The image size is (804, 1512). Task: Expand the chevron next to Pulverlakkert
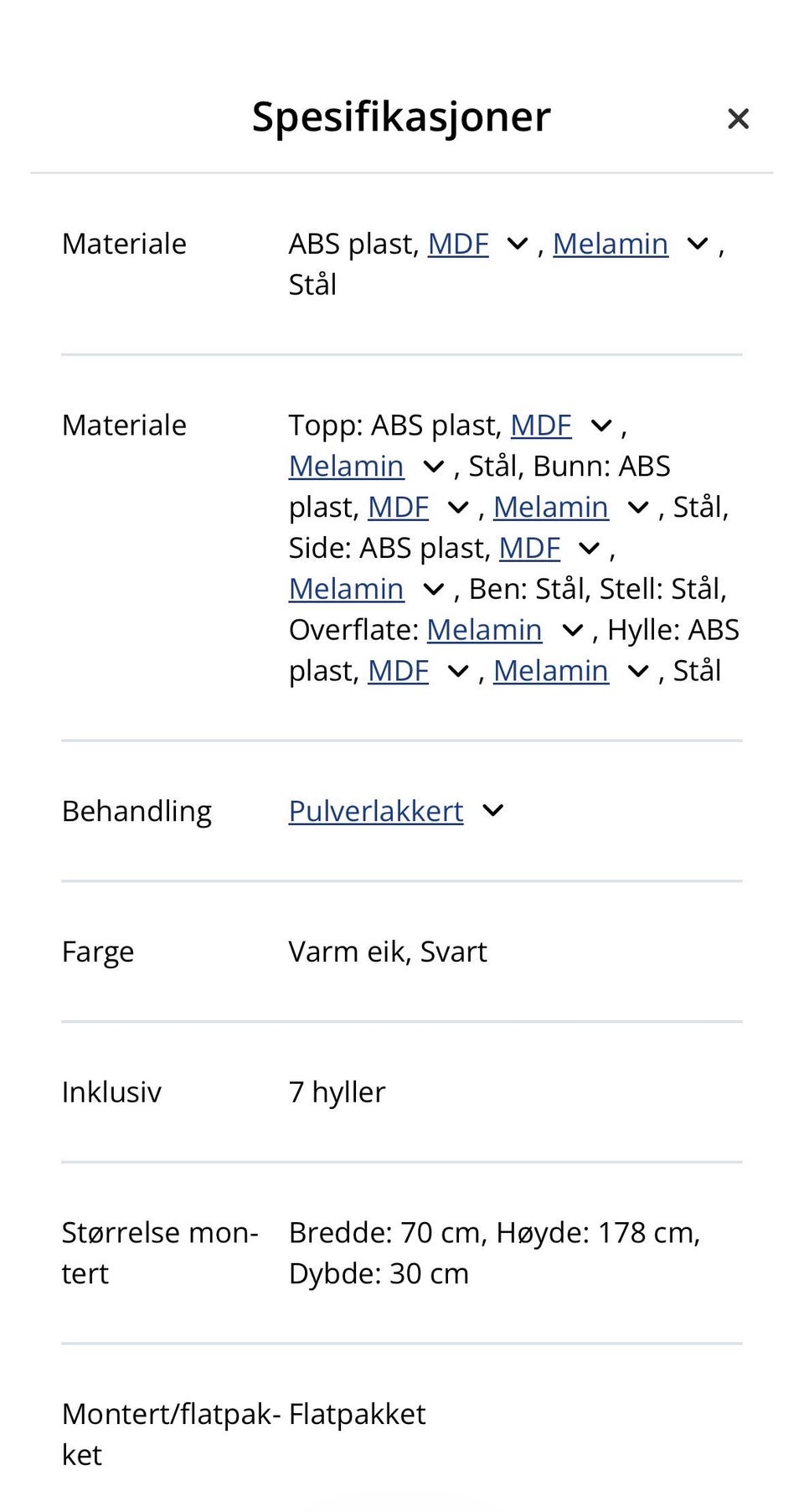click(x=493, y=810)
